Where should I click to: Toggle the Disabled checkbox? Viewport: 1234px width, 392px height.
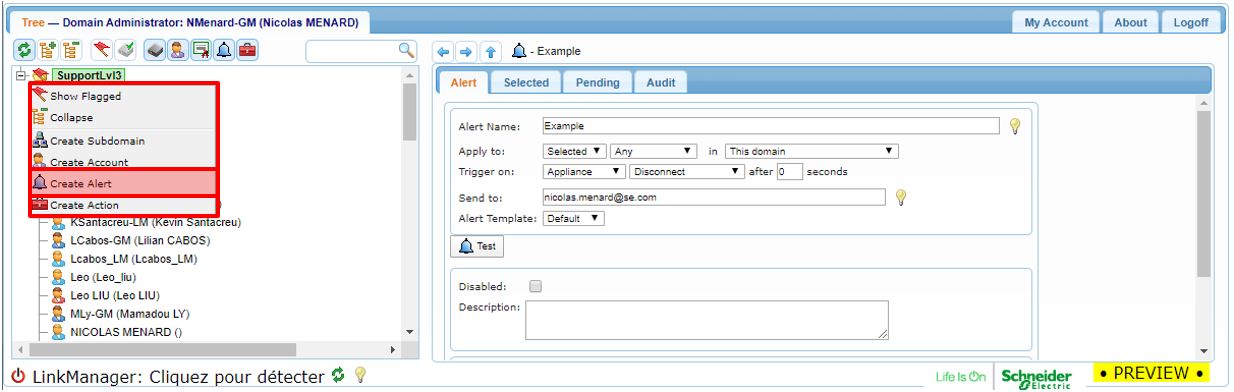click(x=535, y=285)
